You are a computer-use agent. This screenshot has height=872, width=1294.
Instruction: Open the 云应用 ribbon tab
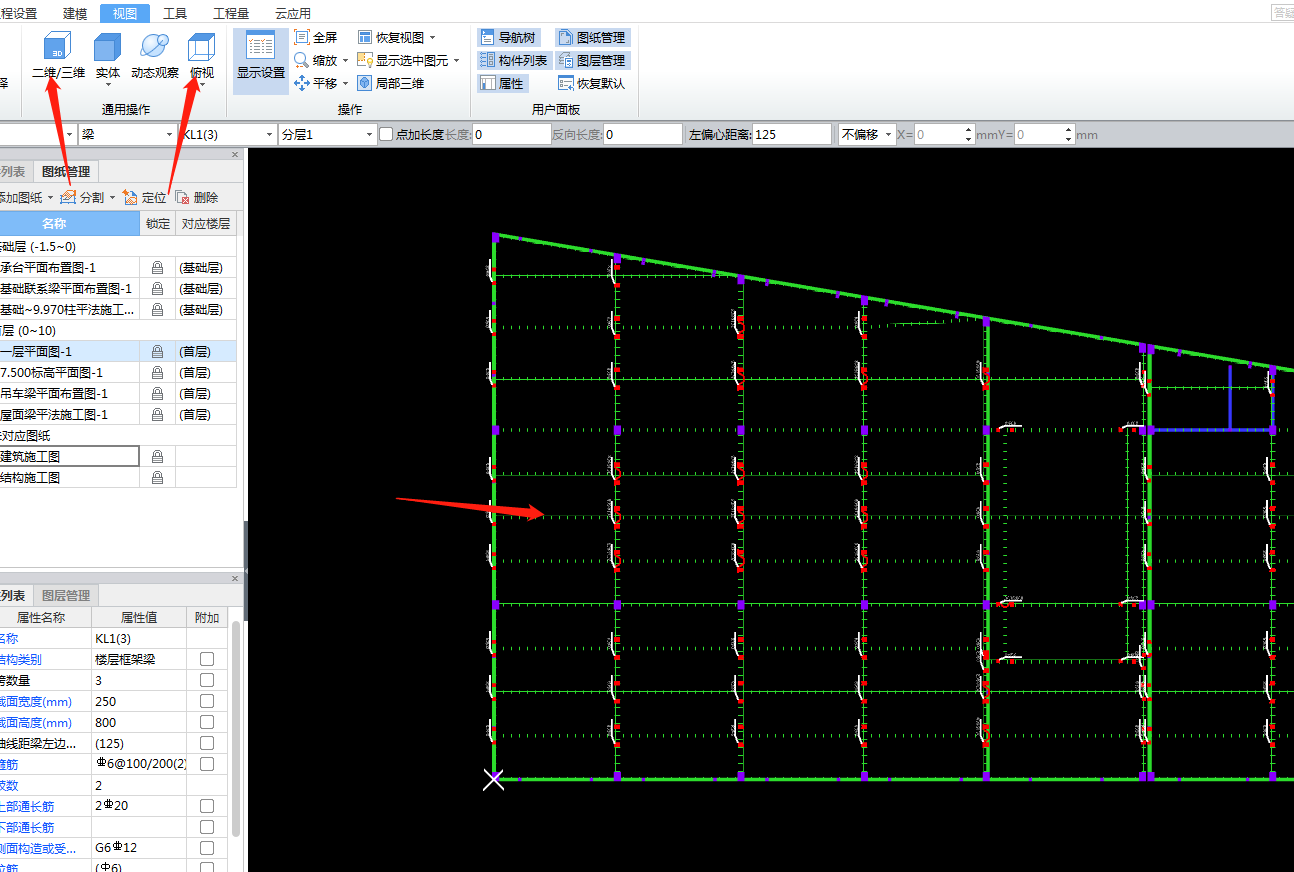click(293, 13)
